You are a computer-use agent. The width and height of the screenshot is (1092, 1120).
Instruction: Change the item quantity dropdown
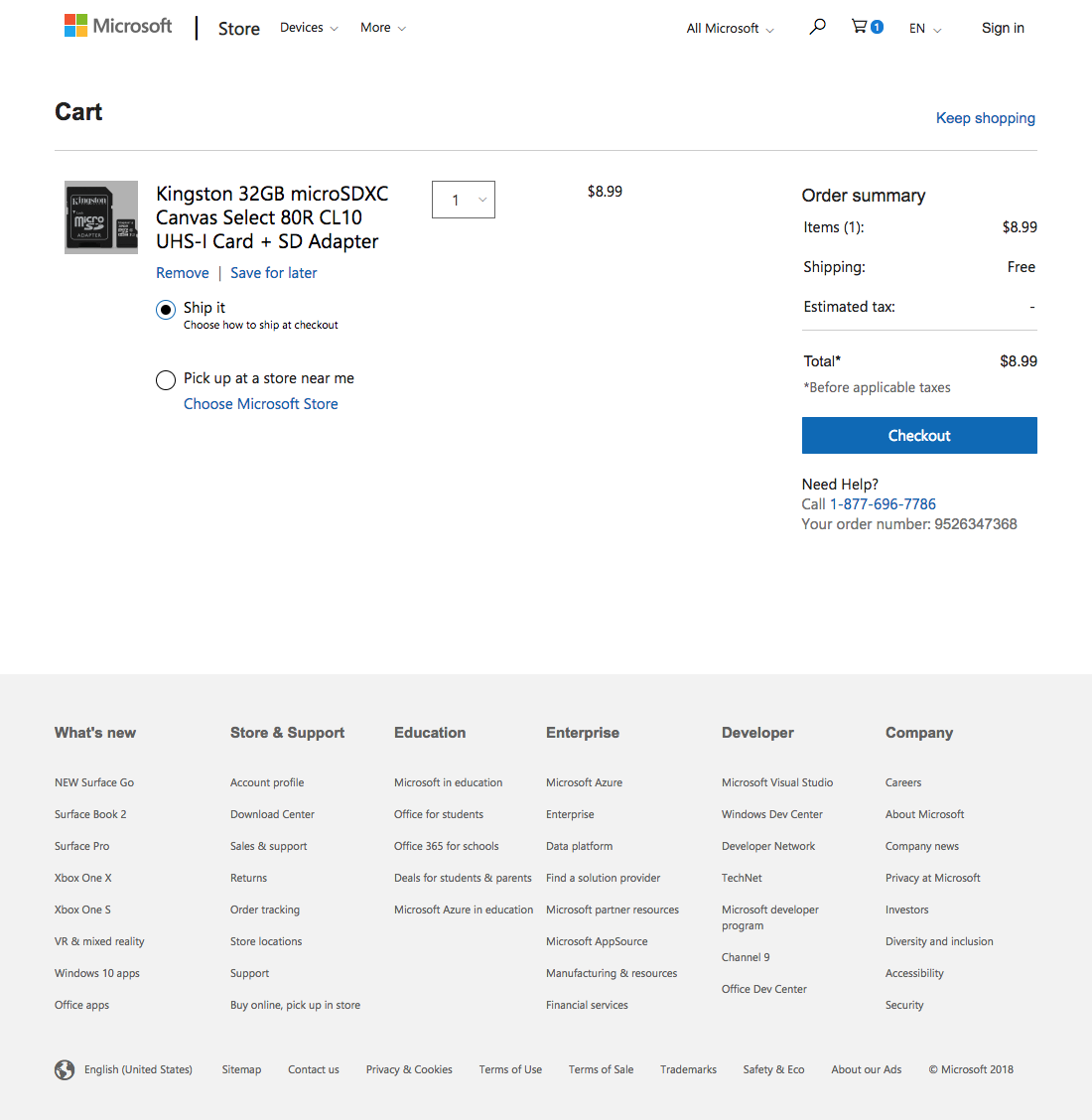[x=463, y=200]
